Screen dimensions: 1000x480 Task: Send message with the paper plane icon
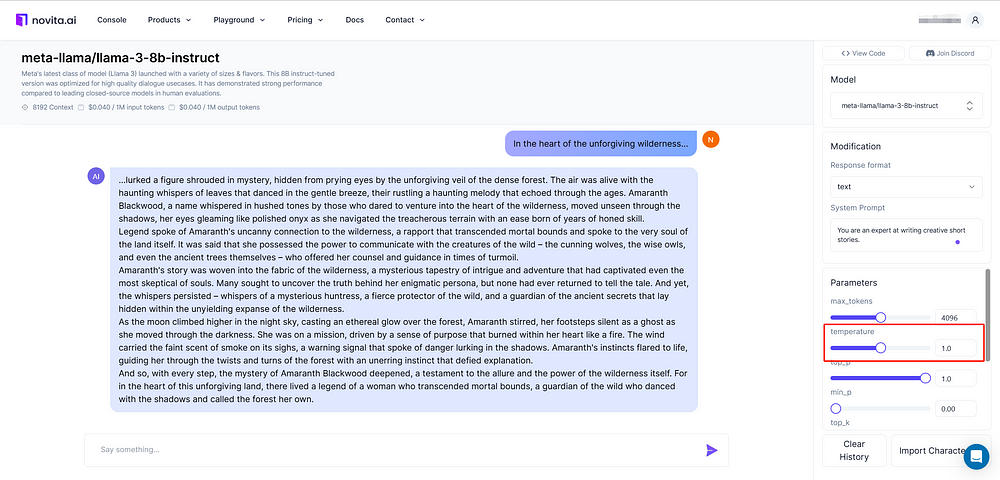click(x=712, y=451)
